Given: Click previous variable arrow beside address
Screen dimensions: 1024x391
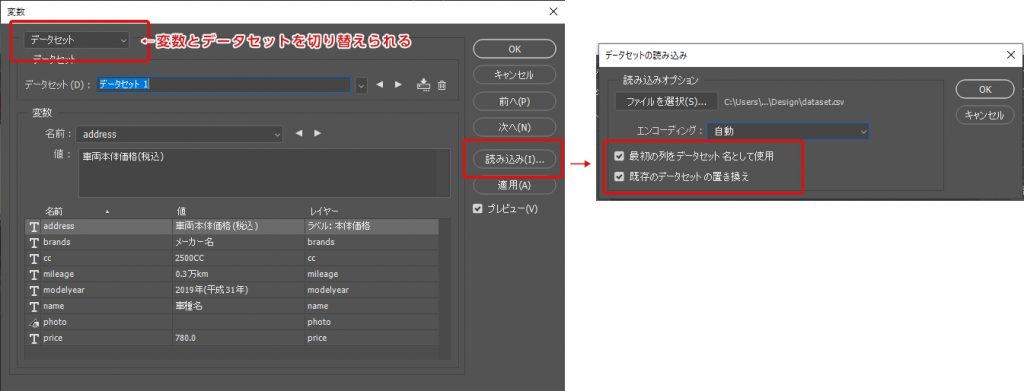Looking at the screenshot, I should click(x=298, y=133).
